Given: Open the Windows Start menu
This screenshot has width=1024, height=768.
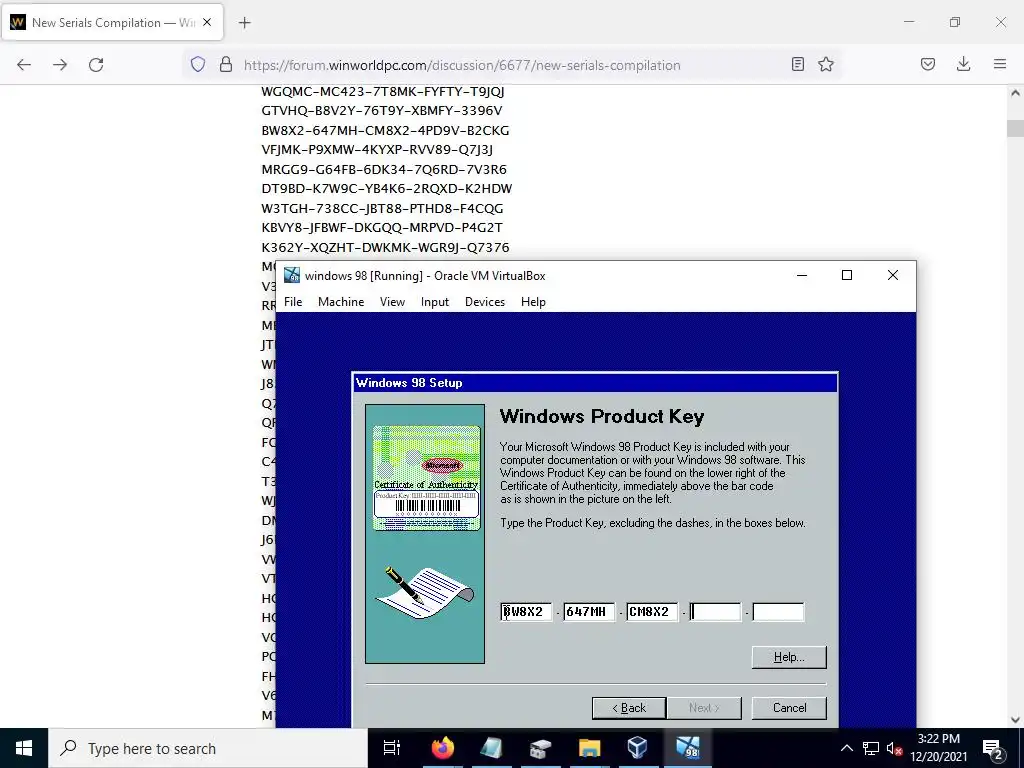Looking at the screenshot, I should click(24, 748).
